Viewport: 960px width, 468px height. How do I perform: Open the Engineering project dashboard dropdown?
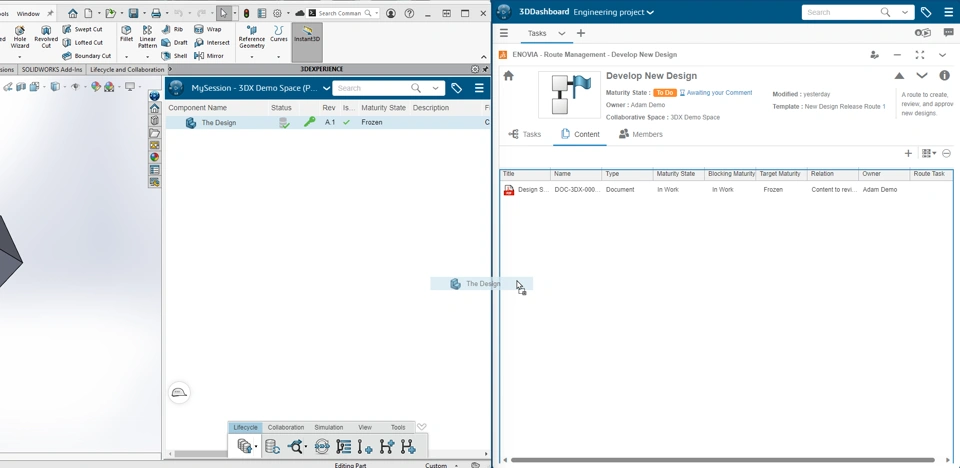(x=650, y=12)
